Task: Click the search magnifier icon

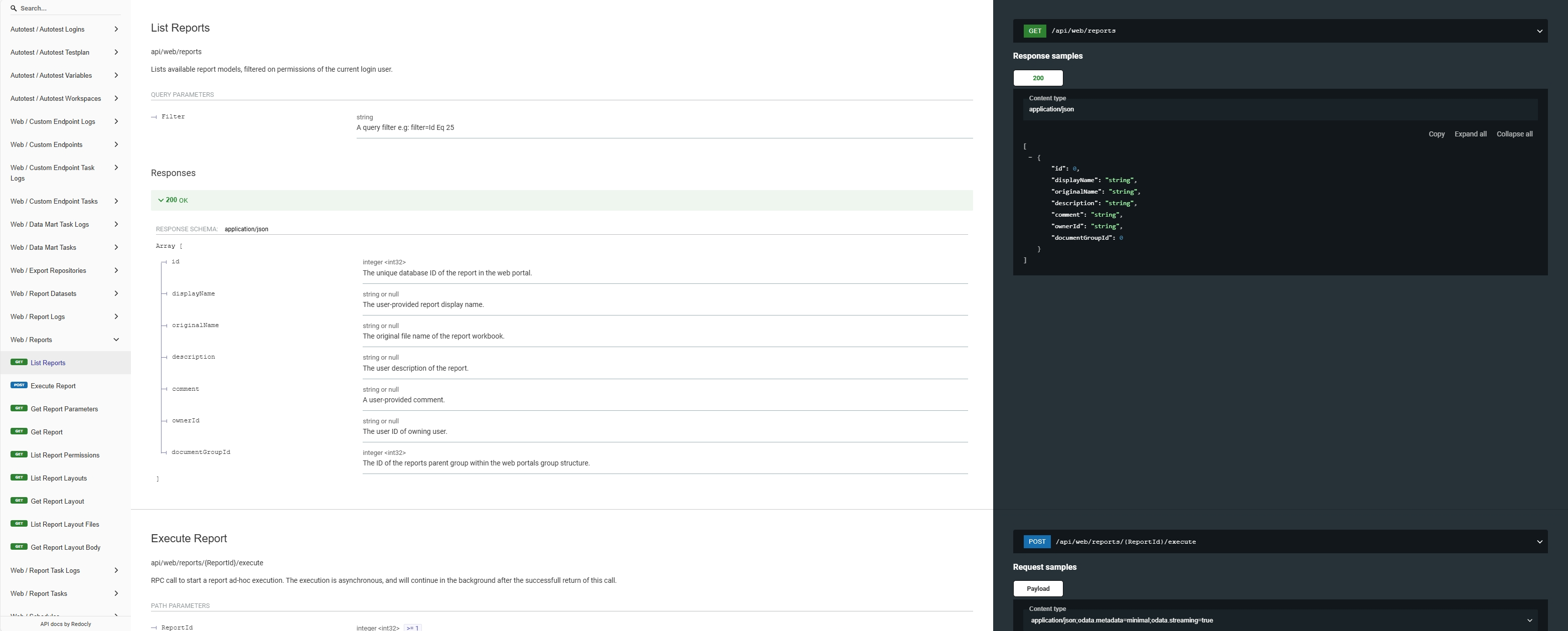Action: pos(14,9)
